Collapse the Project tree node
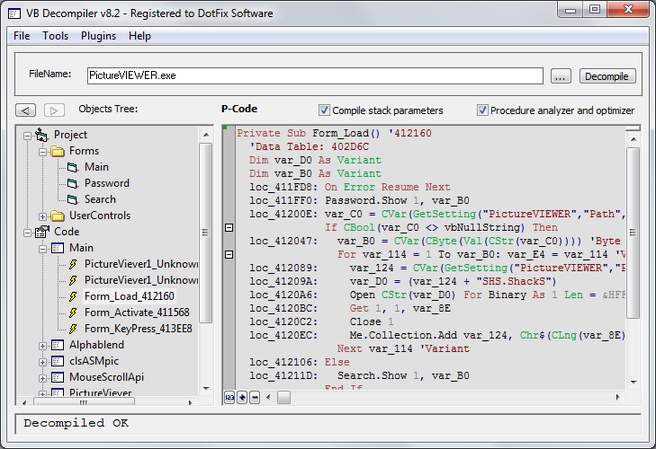656x449 pixels. tap(27, 136)
